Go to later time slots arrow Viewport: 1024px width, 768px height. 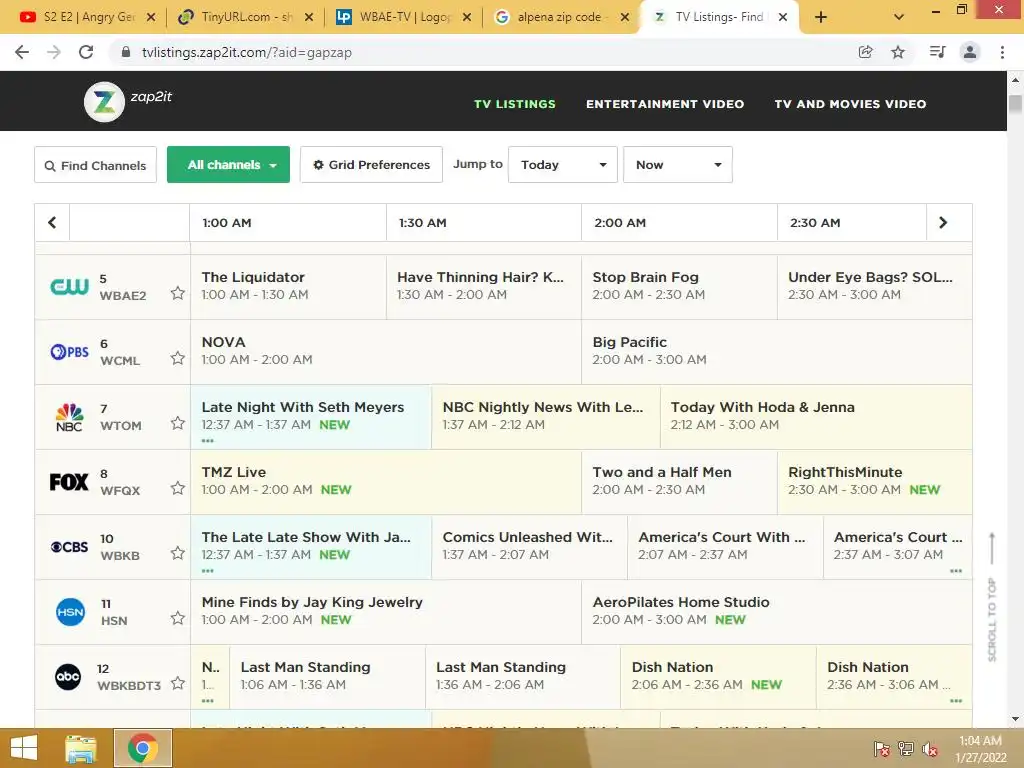coord(943,223)
